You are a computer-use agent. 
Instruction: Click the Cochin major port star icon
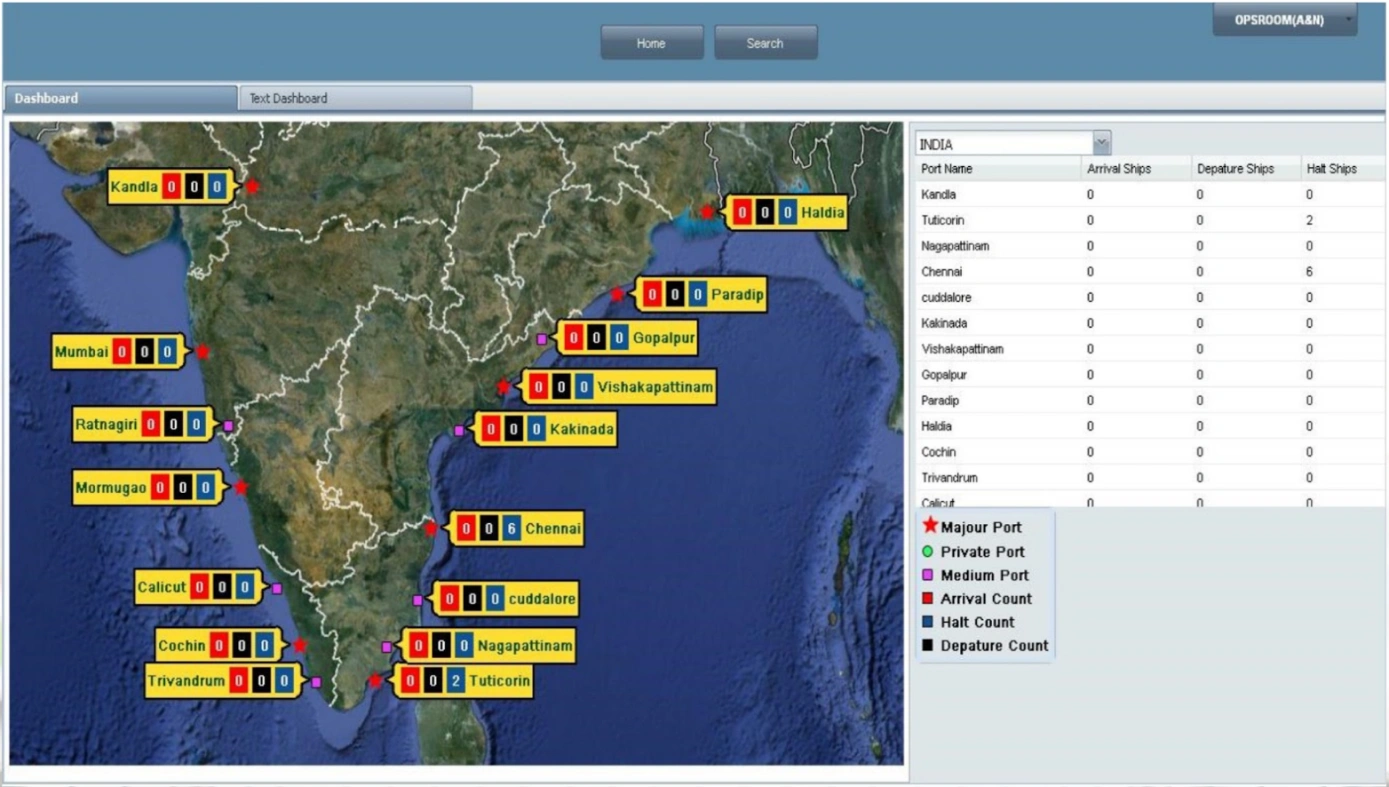coord(298,645)
